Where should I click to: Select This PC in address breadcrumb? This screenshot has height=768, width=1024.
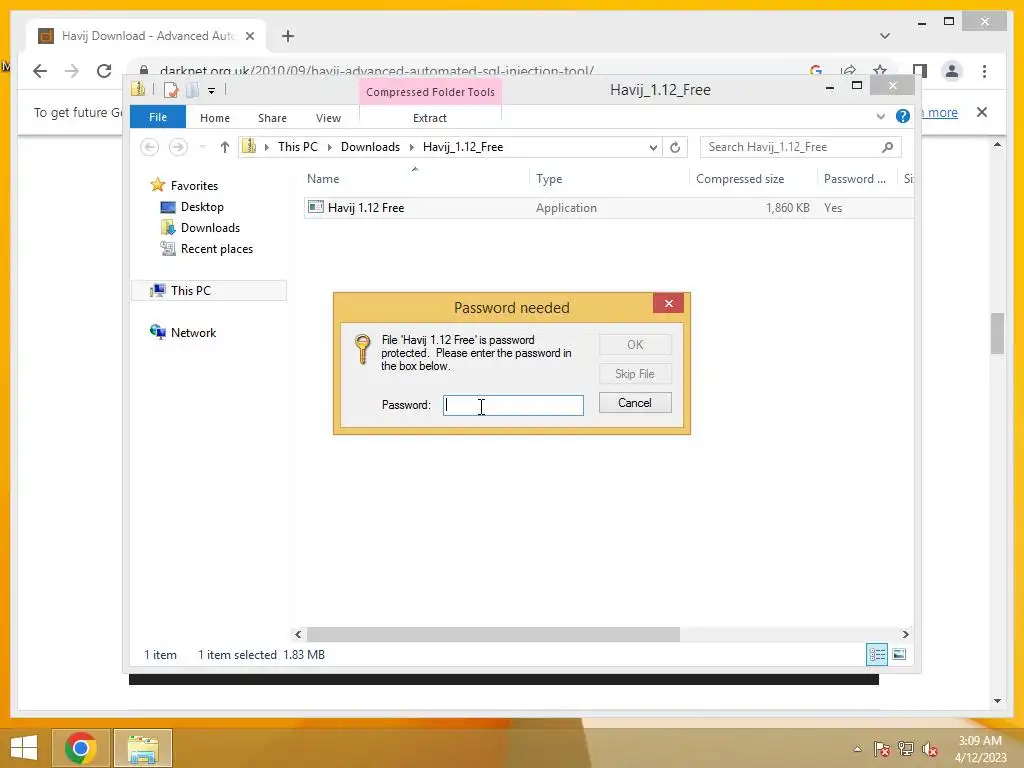(x=298, y=147)
